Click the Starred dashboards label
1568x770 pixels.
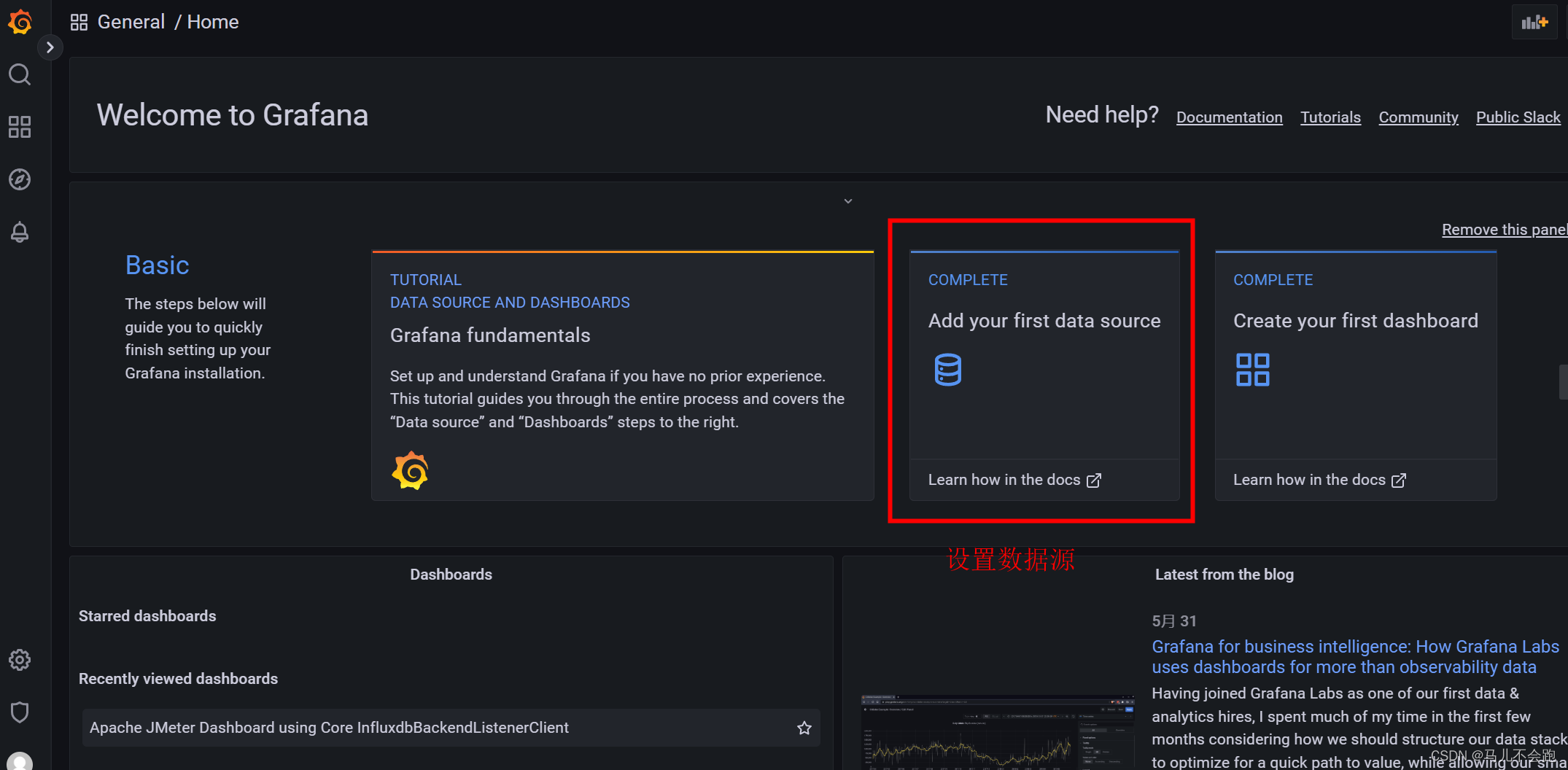point(147,616)
